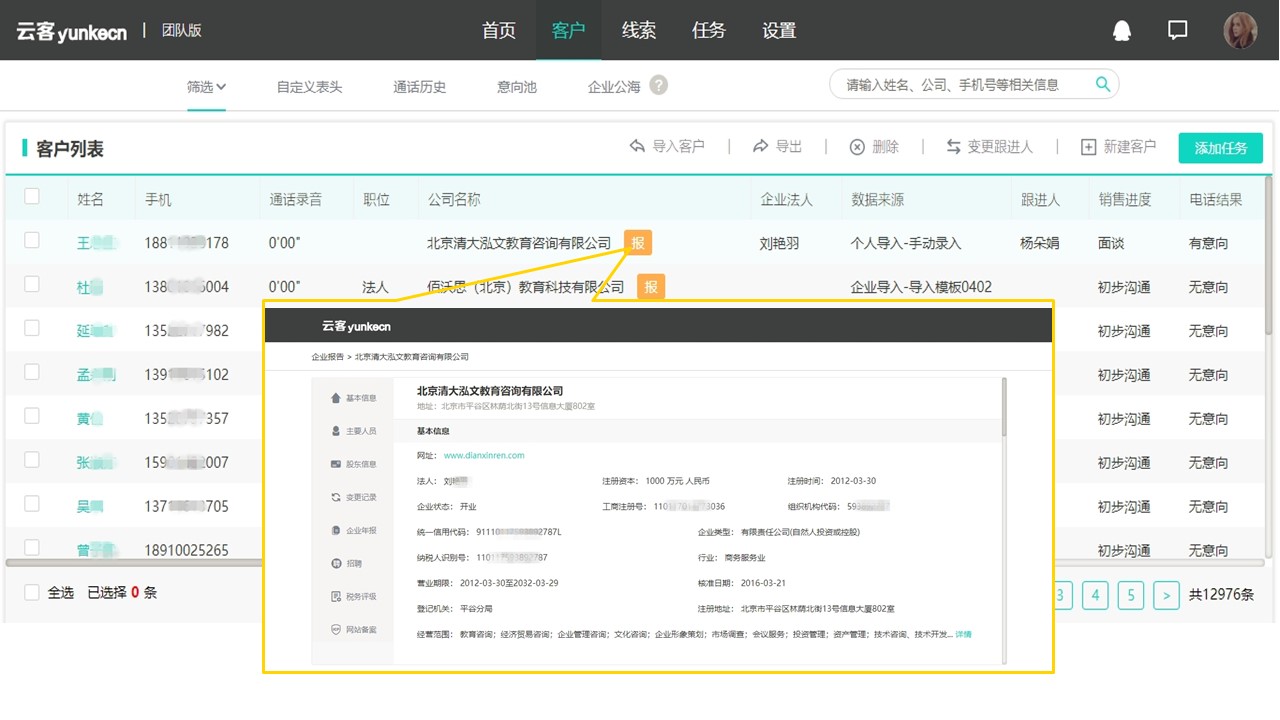1280x720 pixels.
Task: Click the search magnifier icon
Action: [x=1103, y=84]
